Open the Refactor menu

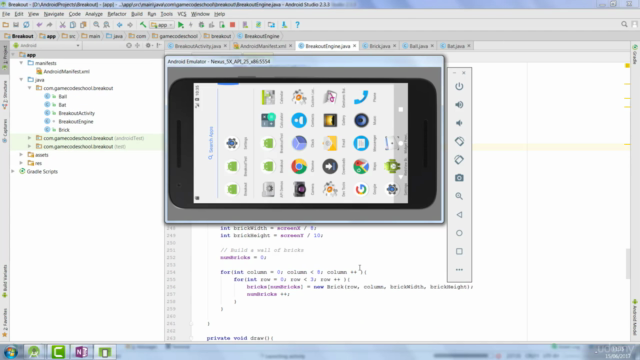pyautogui.click(x=117, y=14)
